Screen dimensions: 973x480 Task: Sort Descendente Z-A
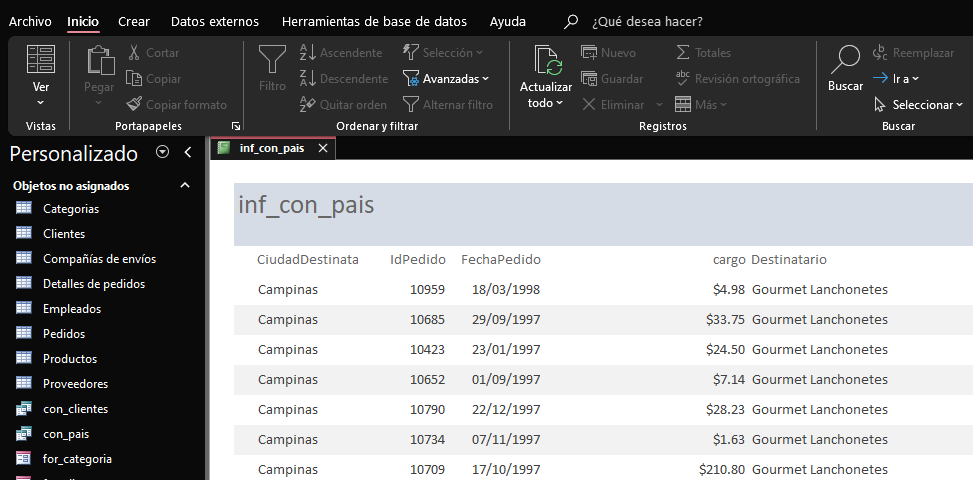tap(343, 79)
